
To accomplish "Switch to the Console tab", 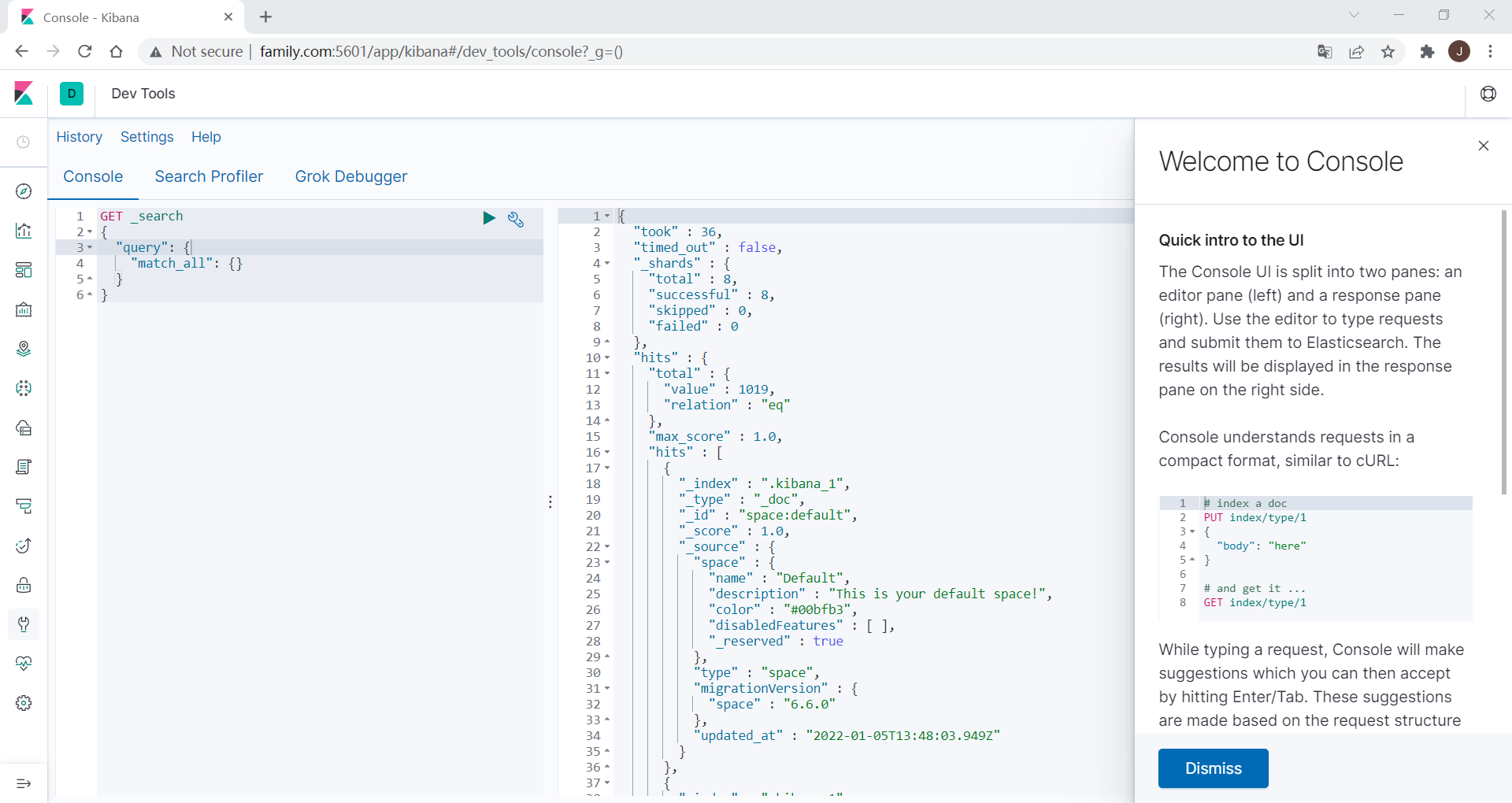I will (93, 176).
